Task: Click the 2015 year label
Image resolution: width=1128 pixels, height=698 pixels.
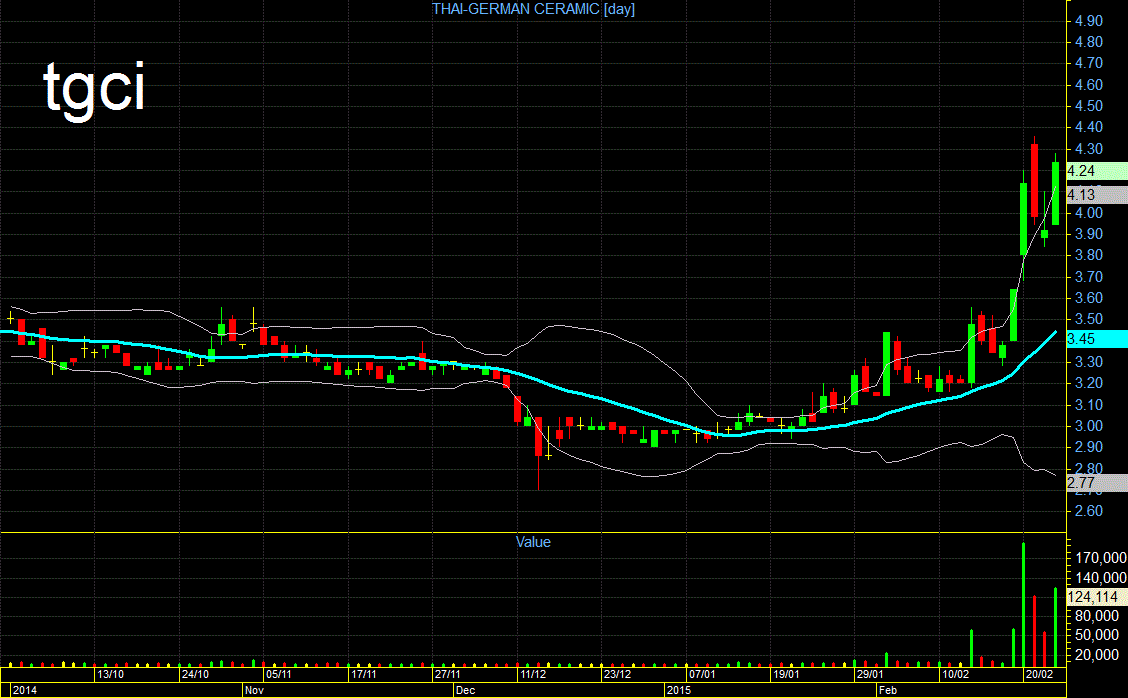Action: [678, 690]
